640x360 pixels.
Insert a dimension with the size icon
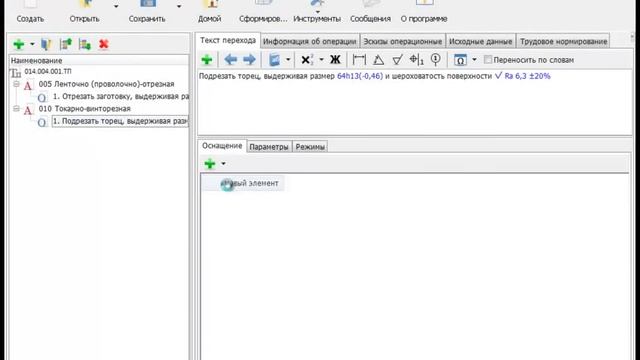tap(359, 60)
